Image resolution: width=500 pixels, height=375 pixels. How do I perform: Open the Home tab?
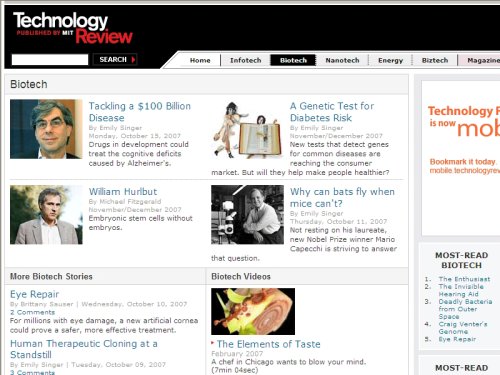(x=200, y=60)
